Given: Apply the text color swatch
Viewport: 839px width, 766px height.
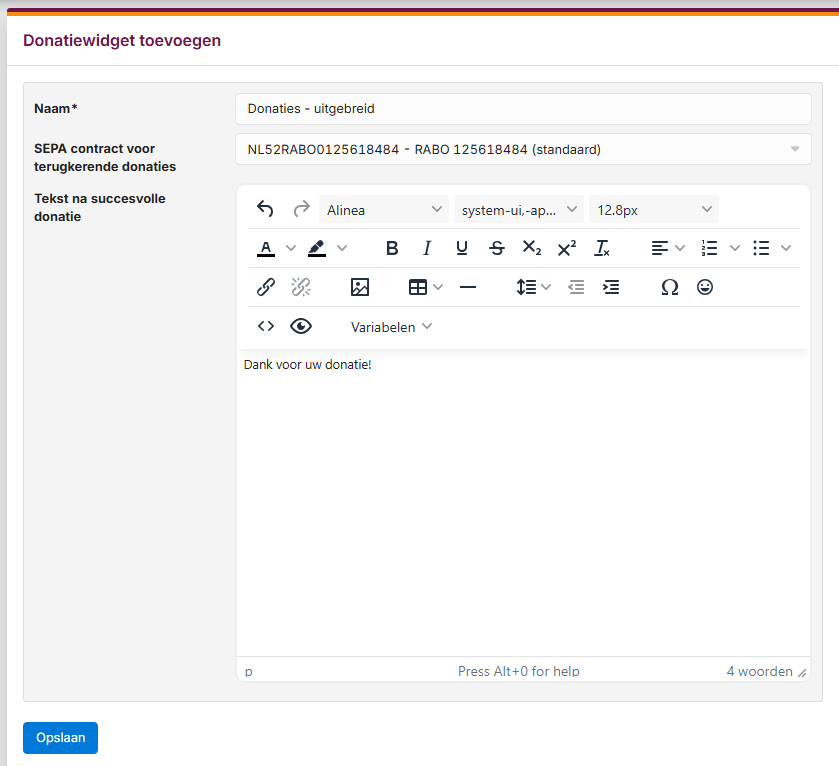Looking at the screenshot, I should point(266,248).
